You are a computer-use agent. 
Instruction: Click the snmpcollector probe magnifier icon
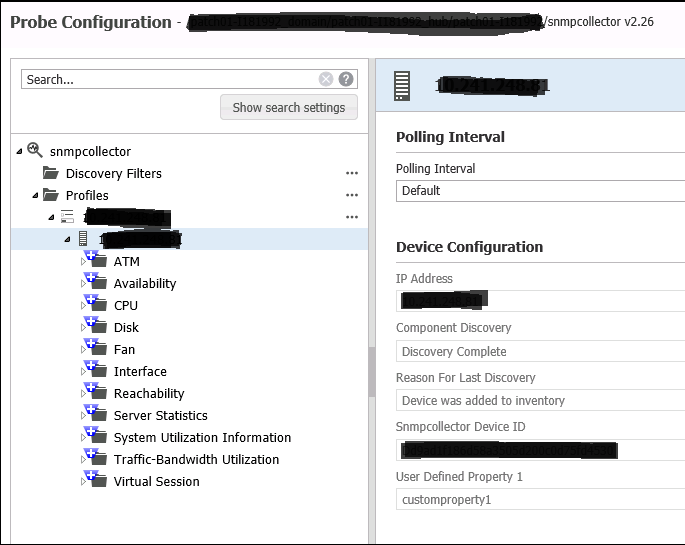coord(35,150)
